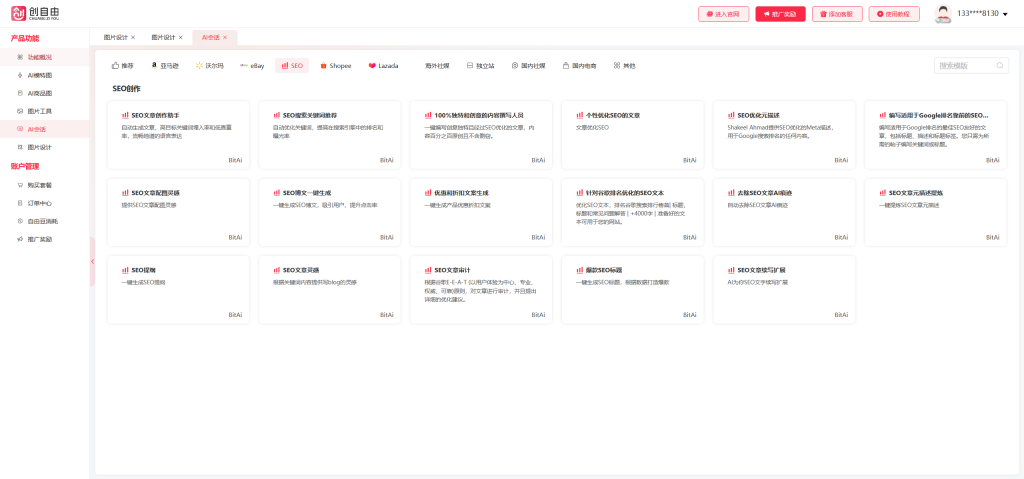Select the Amazon 亚马逊 category icon

point(155,65)
